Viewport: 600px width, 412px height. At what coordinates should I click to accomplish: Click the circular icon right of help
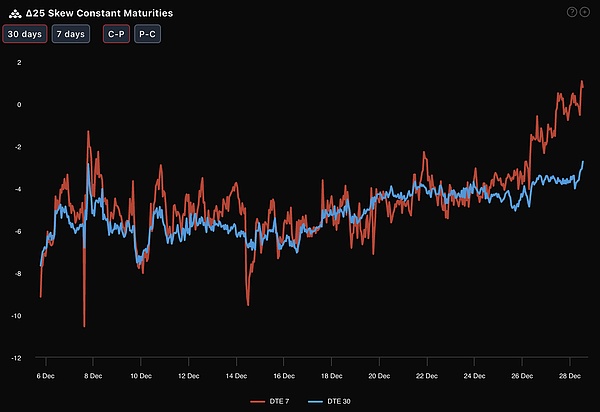(585, 12)
